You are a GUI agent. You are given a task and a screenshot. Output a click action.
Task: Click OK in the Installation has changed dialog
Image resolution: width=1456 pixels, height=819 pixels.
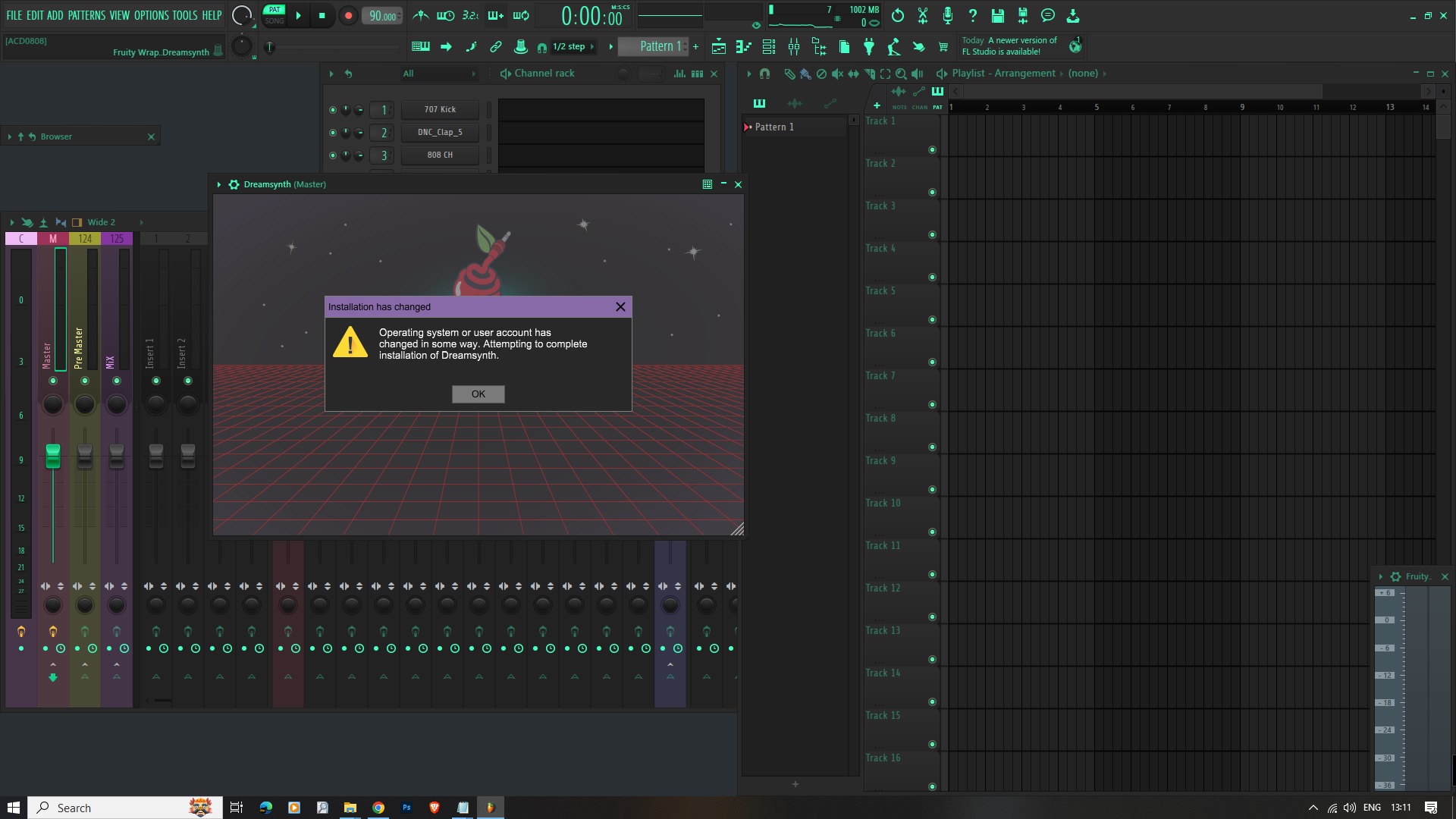click(478, 394)
